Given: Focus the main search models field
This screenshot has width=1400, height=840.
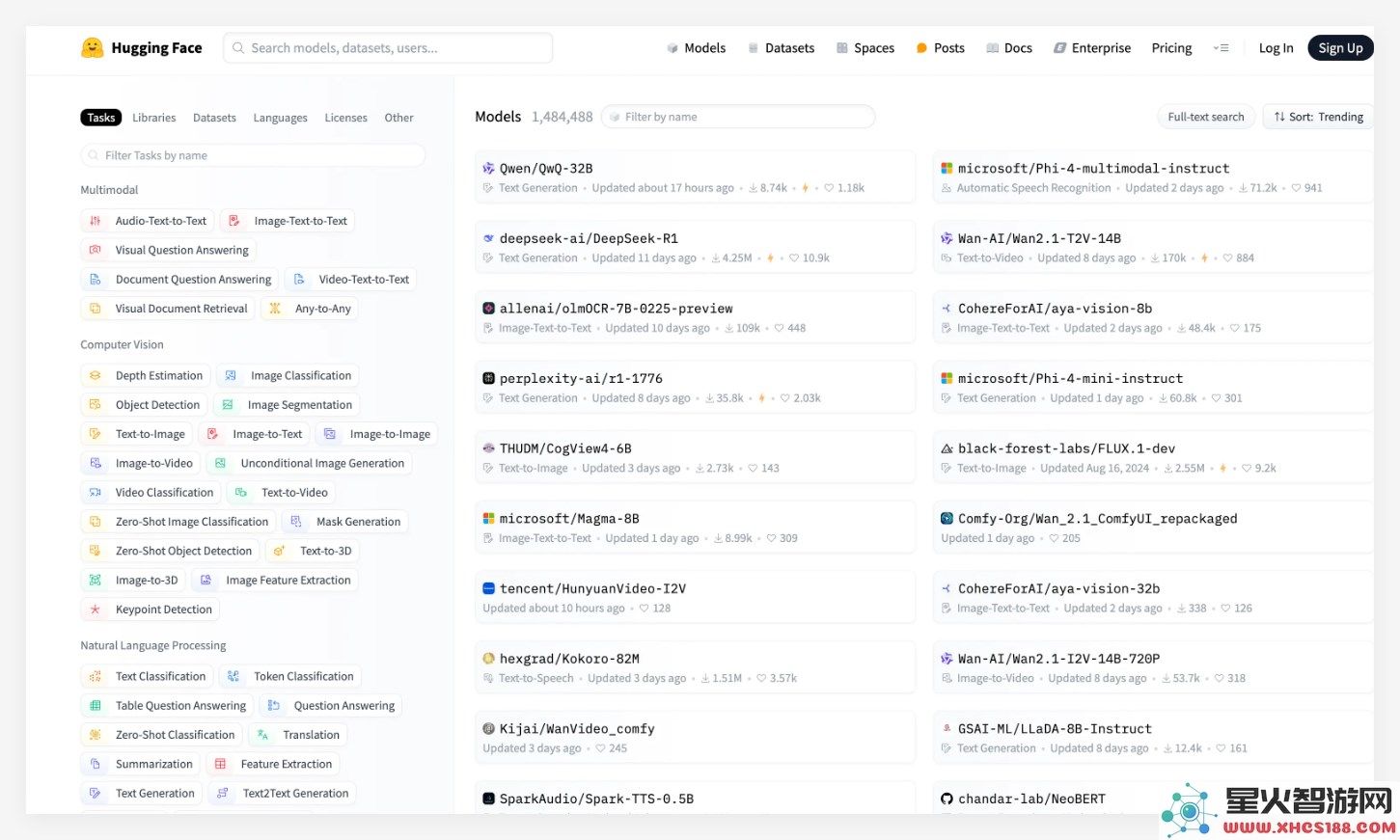Looking at the screenshot, I should pyautogui.click(x=388, y=48).
